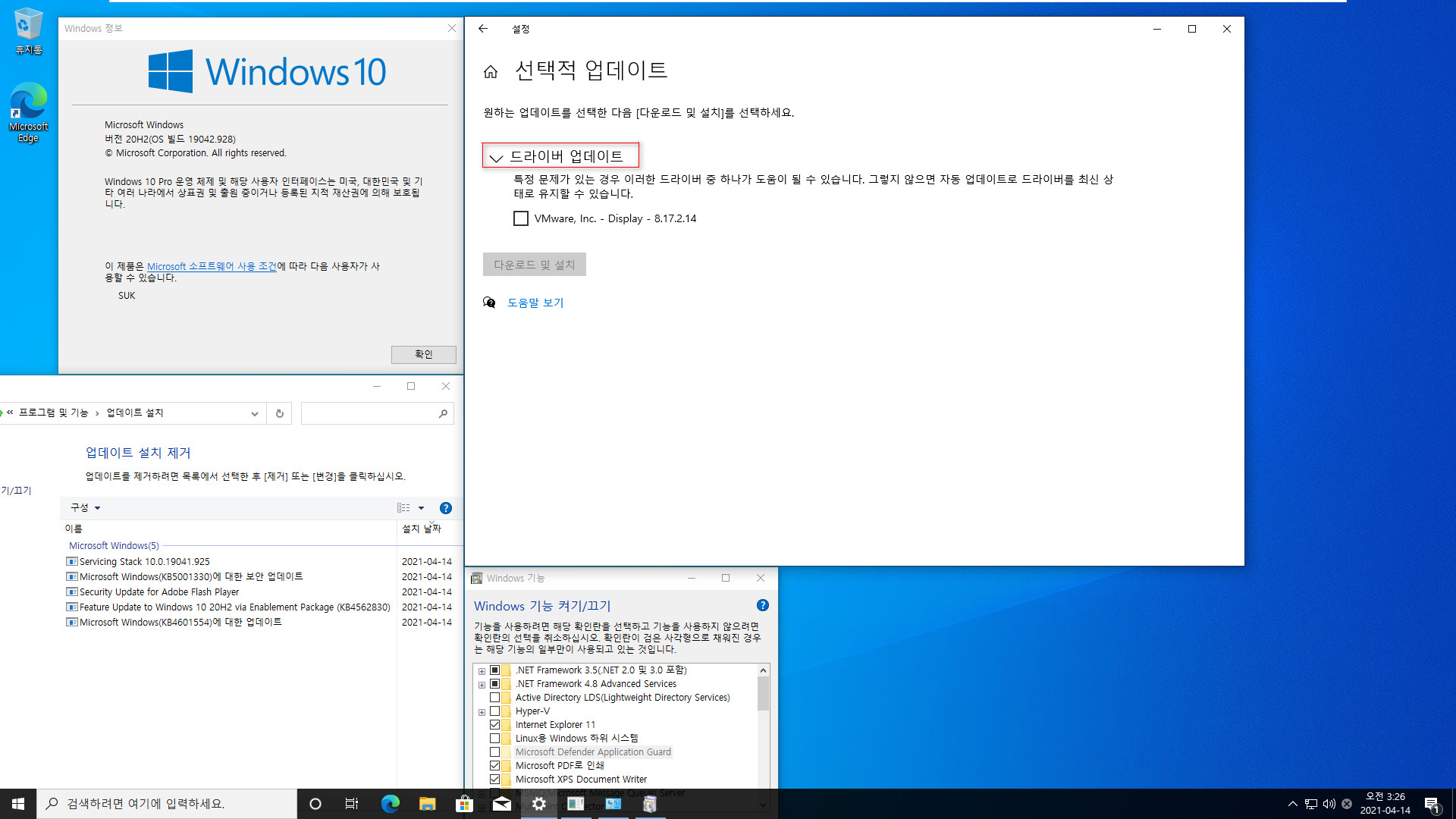Open the volume tray icon
Screen dimensions: 1456x819
coord(1329,804)
